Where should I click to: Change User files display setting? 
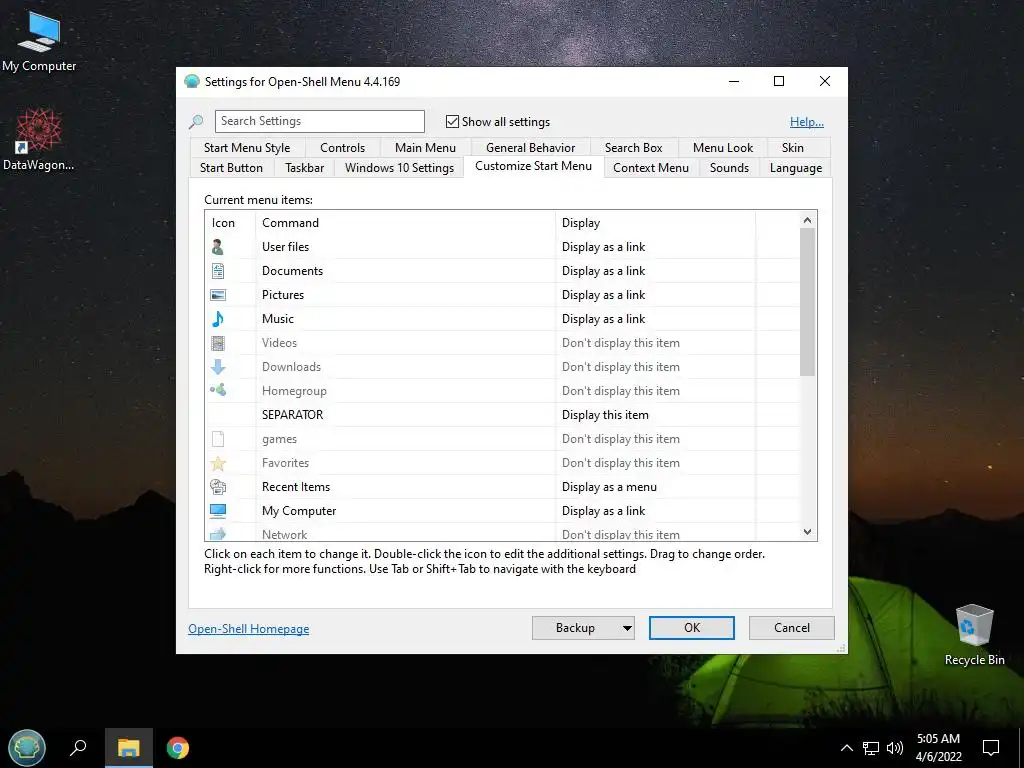[603, 247]
